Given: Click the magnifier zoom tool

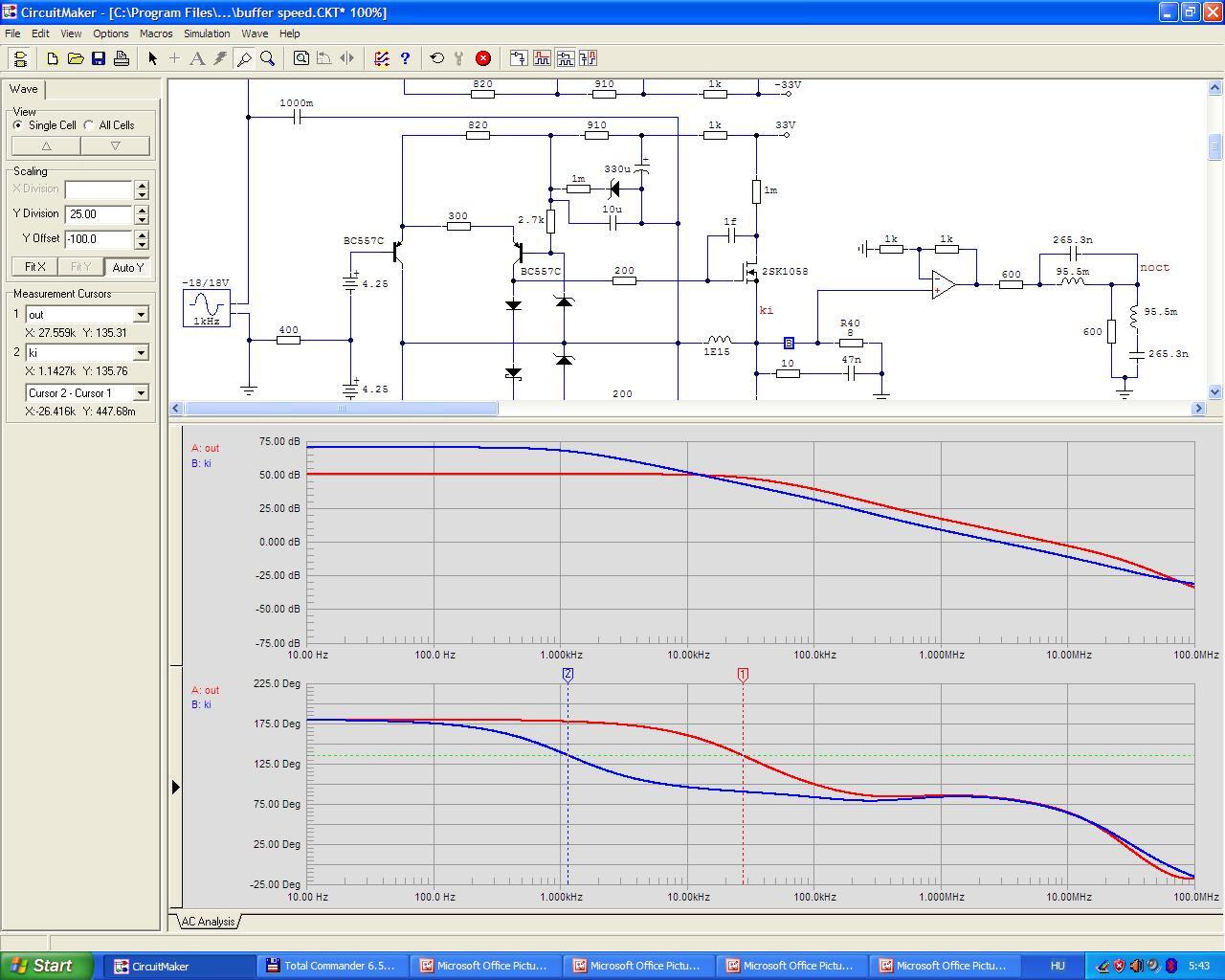Looking at the screenshot, I should [x=268, y=58].
